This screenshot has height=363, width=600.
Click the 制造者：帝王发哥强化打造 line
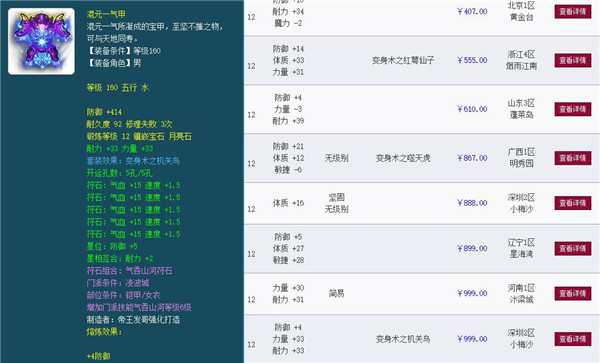[133, 319]
